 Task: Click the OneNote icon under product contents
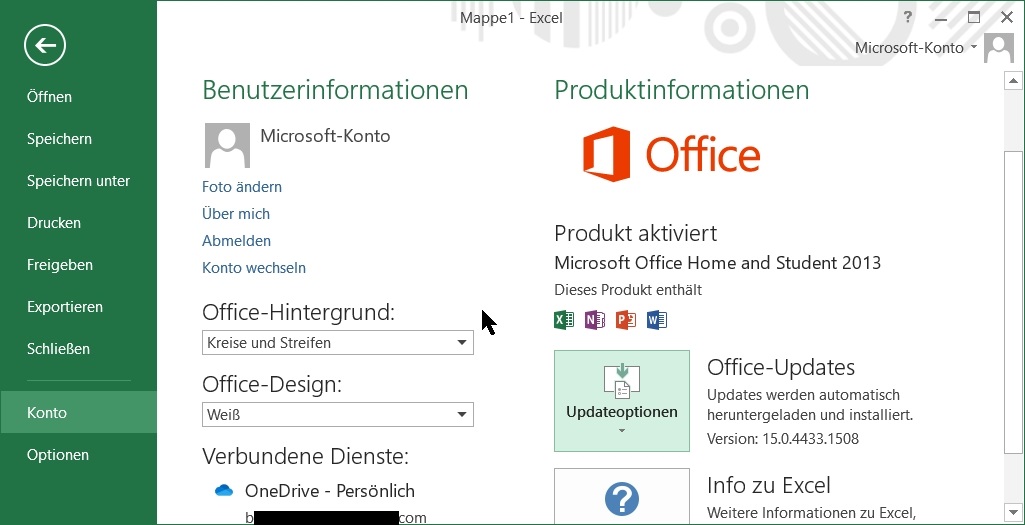[595, 320]
